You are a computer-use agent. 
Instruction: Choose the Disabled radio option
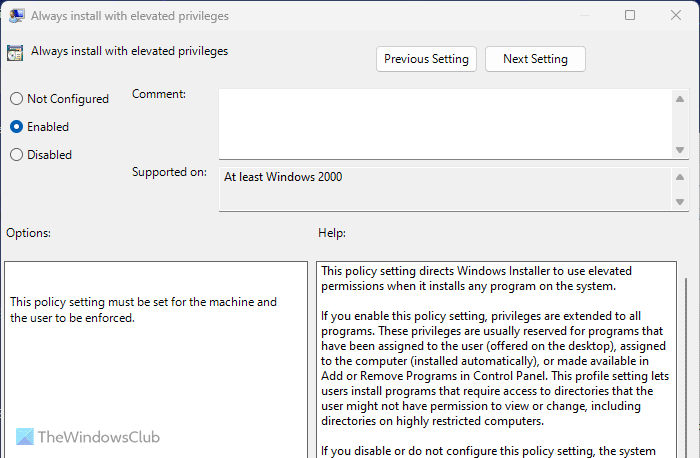pos(16,155)
